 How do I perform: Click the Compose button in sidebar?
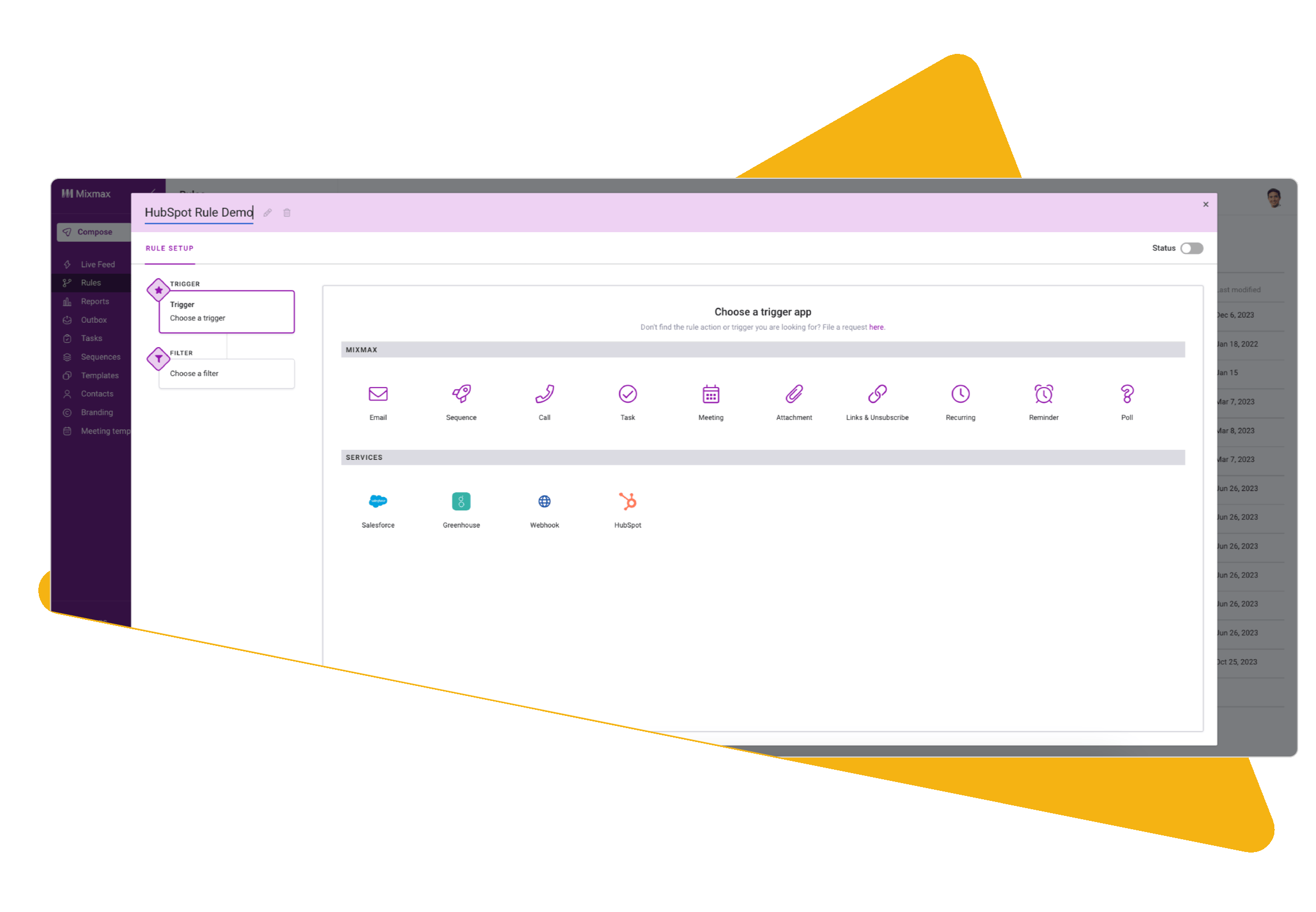pyautogui.click(x=90, y=233)
